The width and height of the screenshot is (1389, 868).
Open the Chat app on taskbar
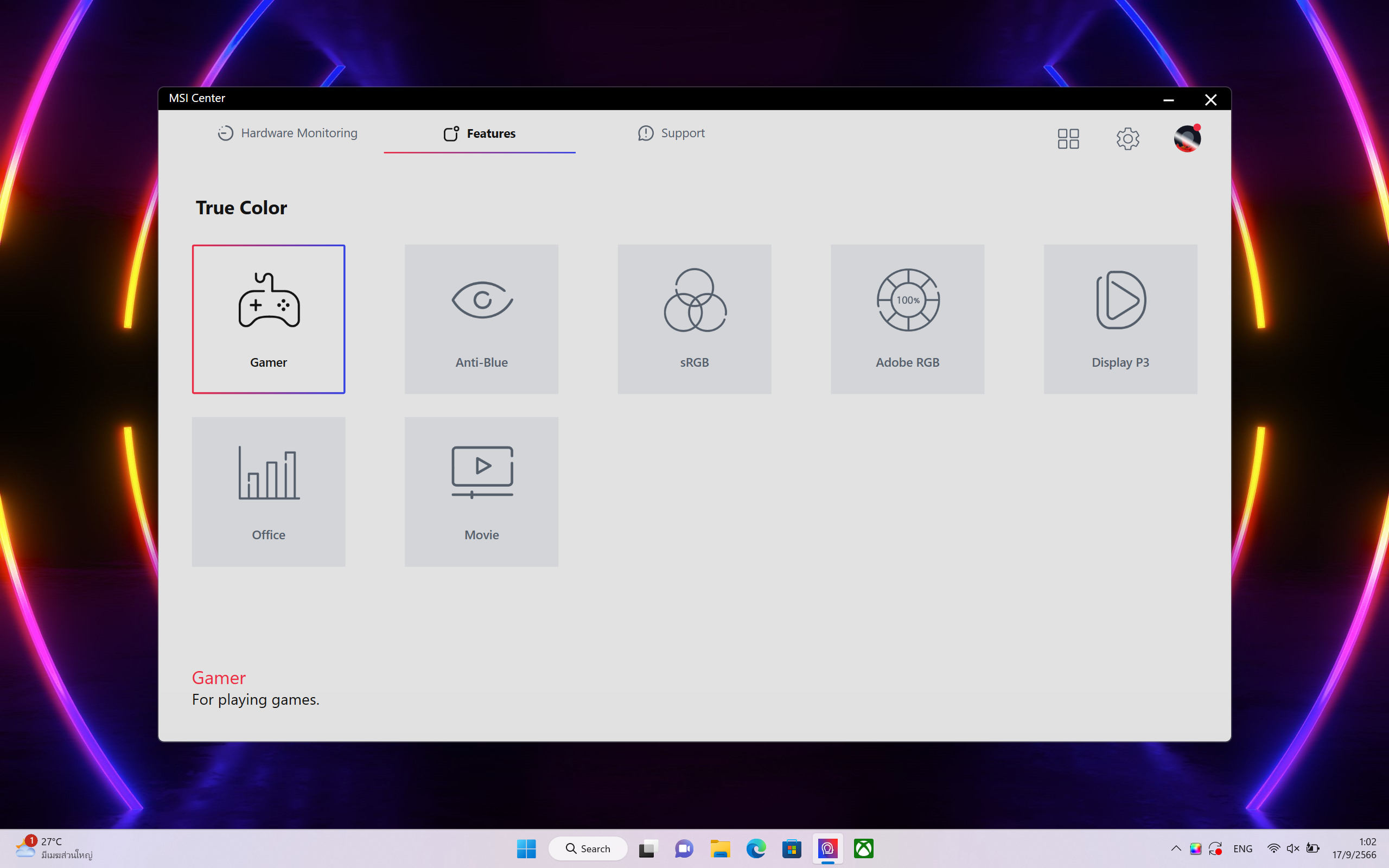click(684, 848)
